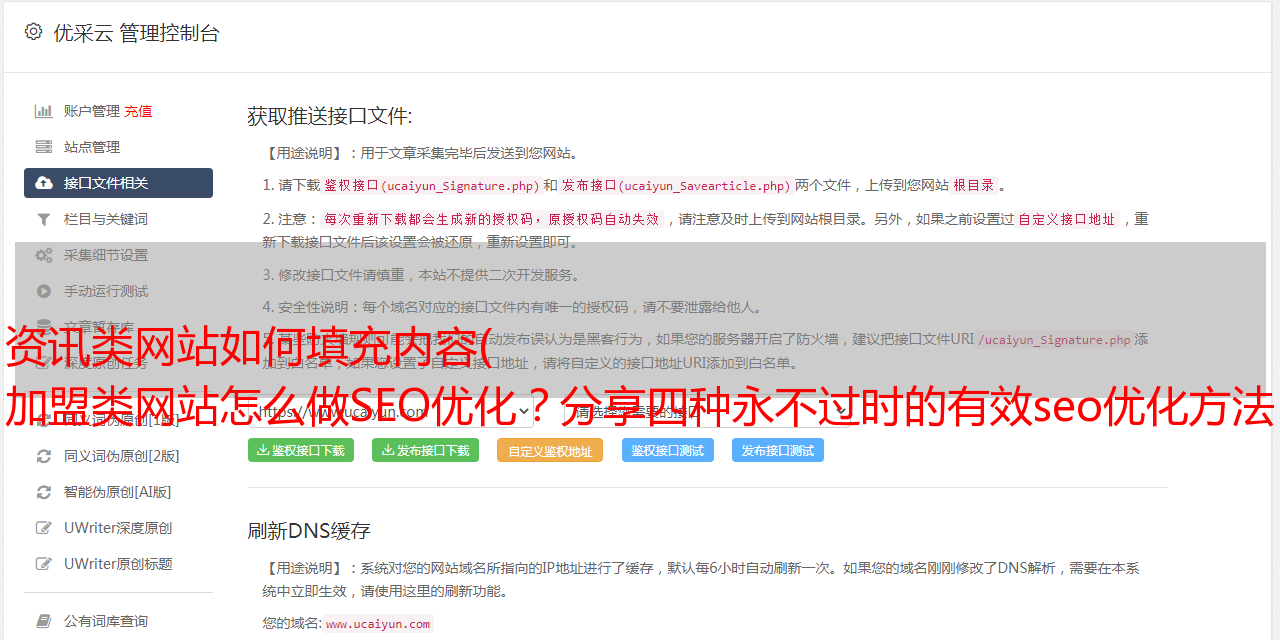Click the 优采云 管理控制台 header title
Image resolution: width=1280 pixels, height=640 pixels.
136,33
